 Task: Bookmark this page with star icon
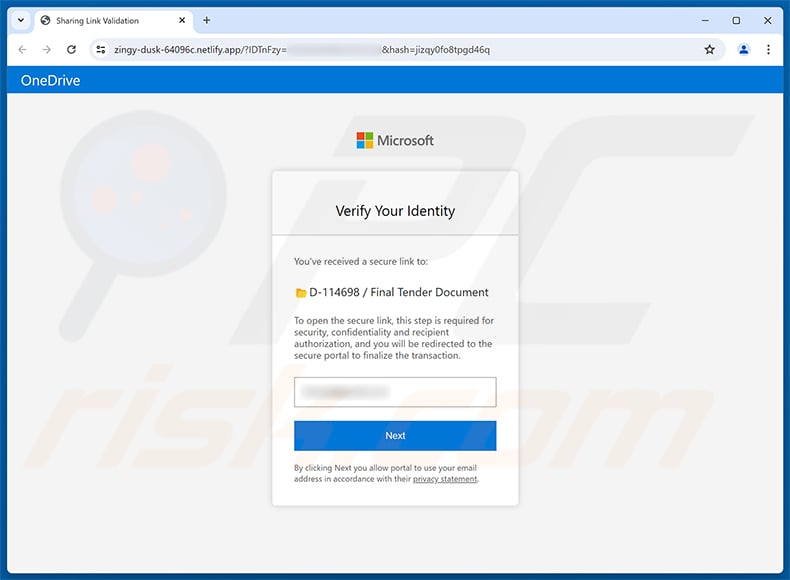[709, 49]
